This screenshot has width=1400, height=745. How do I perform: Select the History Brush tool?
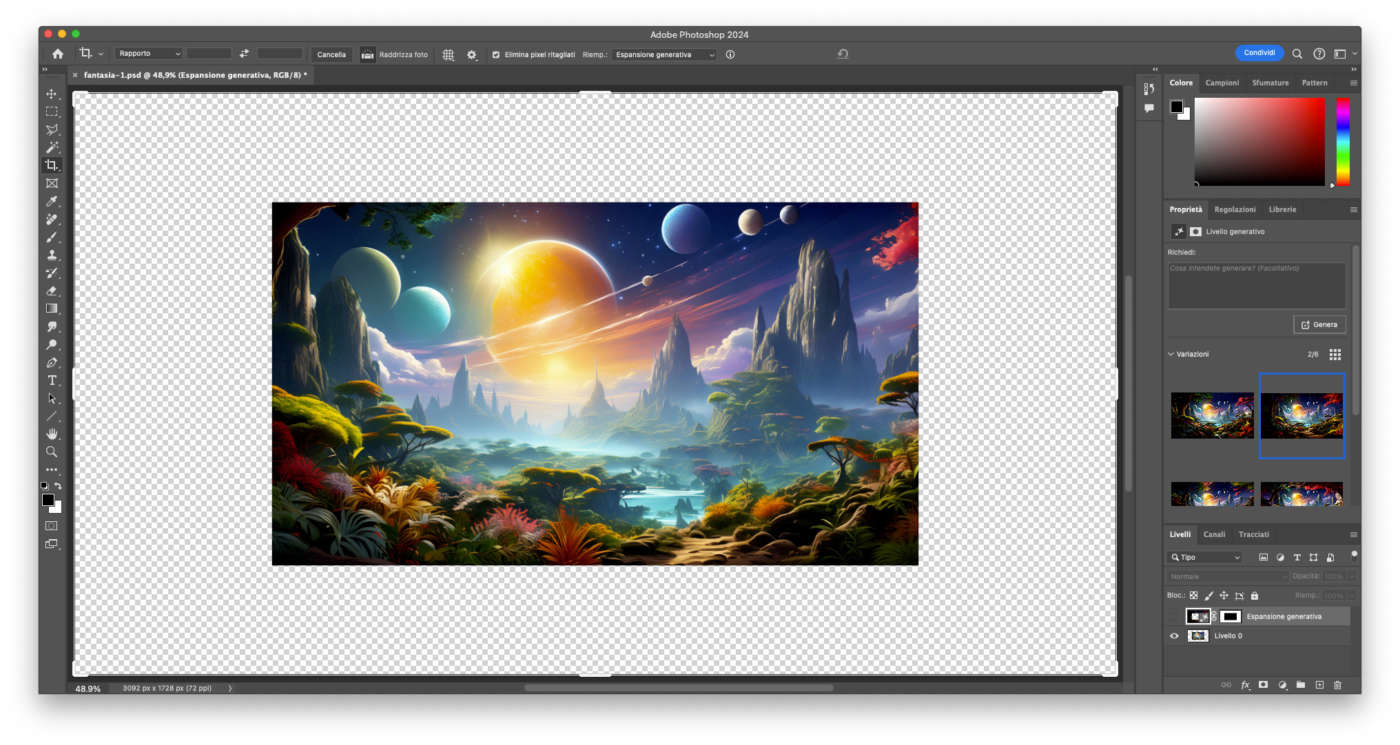point(52,273)
